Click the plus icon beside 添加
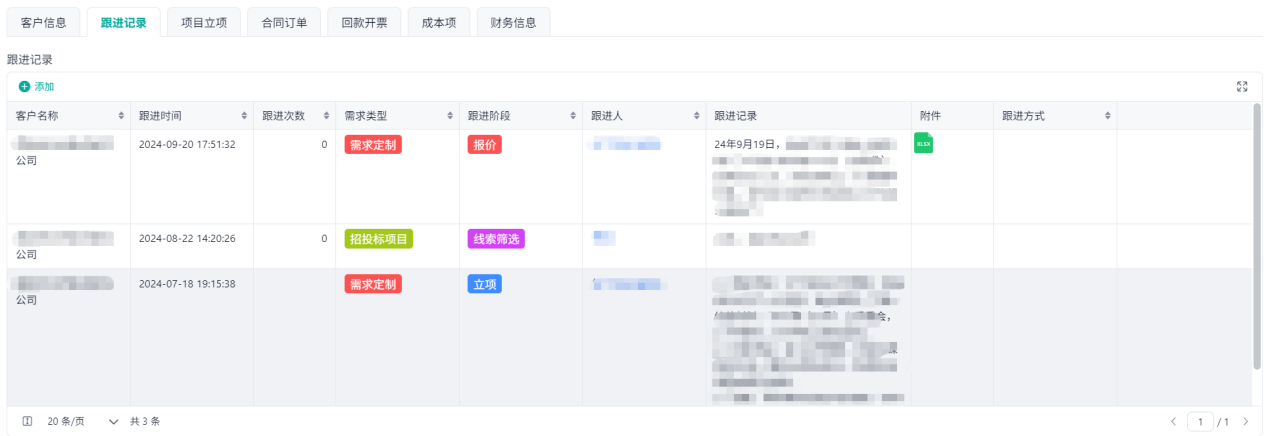 click(x=24, y=87)
